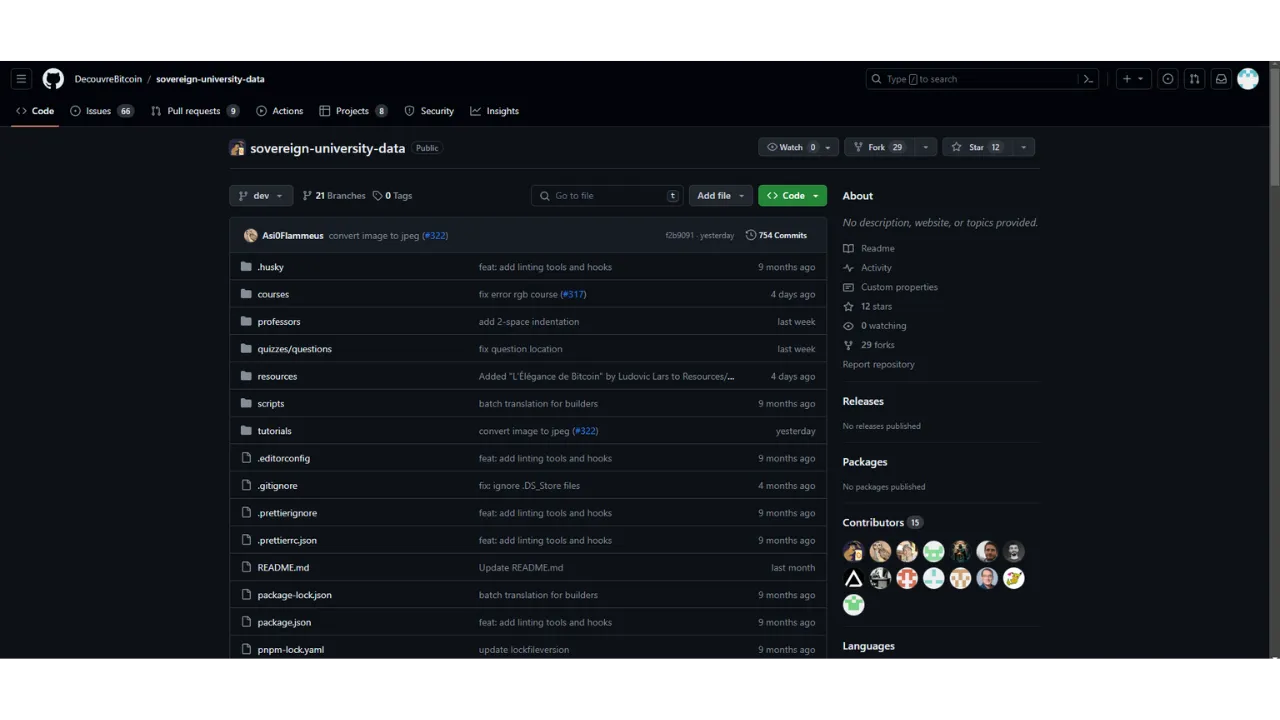Screen dimensions: 1280x720
Task: Click the Custom properties icon
Action: (848, 287)
